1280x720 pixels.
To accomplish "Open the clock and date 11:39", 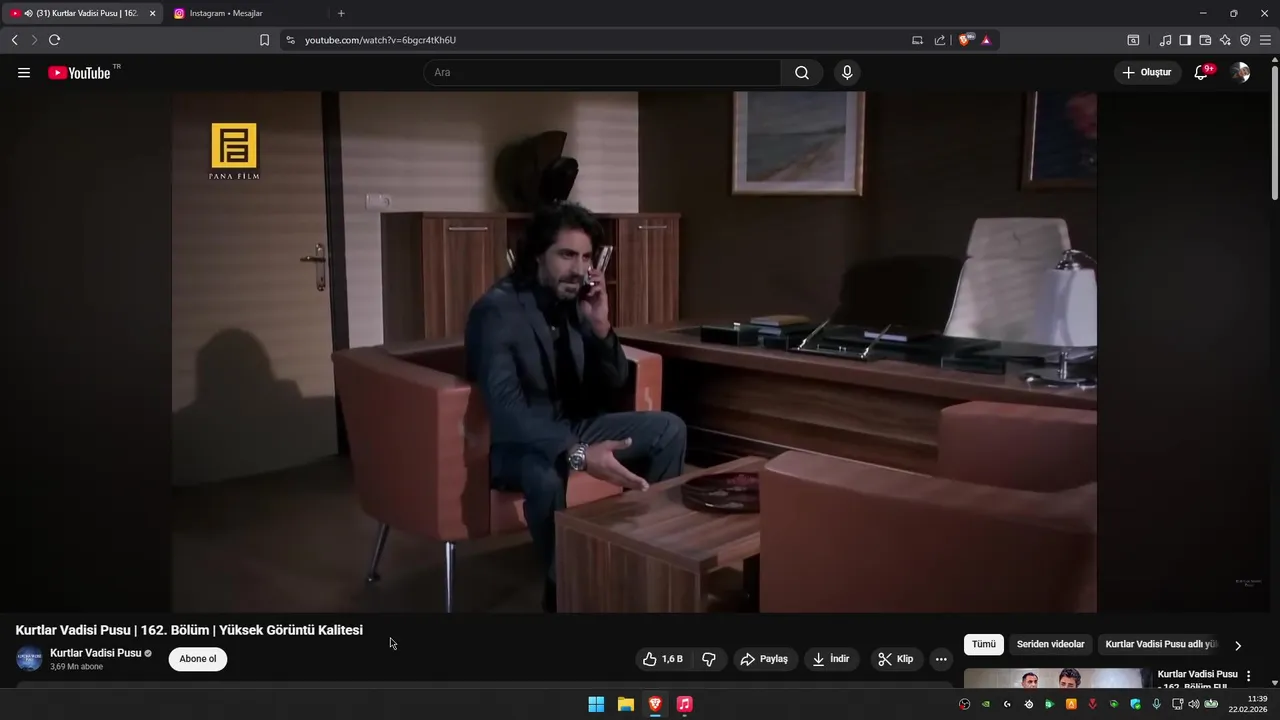I will (x=1249, y=704).
